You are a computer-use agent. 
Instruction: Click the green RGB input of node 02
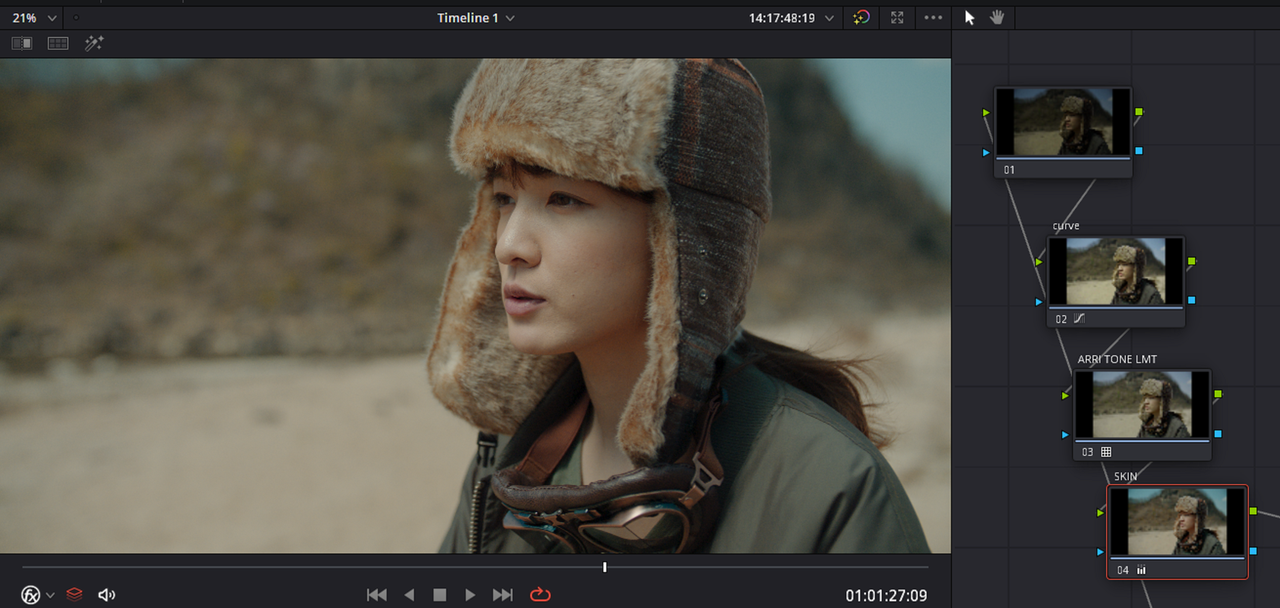1039,262
